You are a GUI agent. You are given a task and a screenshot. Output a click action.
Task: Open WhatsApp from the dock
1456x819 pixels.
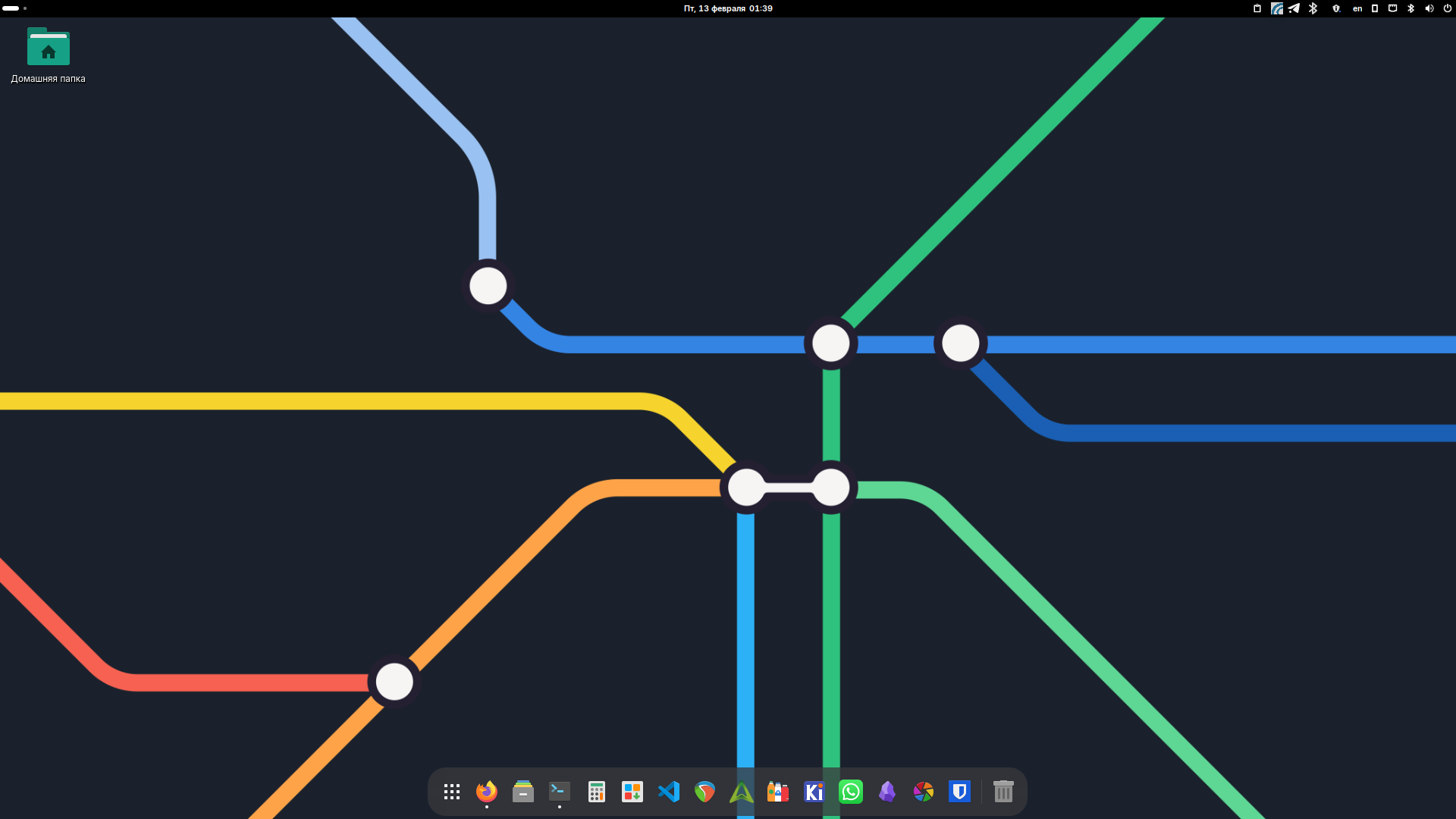[x=851, y=792]
